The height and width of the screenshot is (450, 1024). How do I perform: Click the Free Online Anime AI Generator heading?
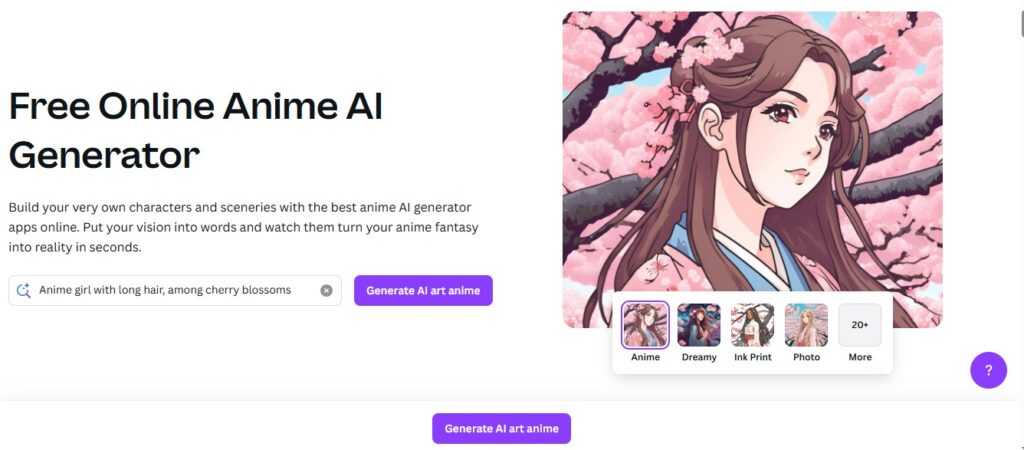coord(195,131)
